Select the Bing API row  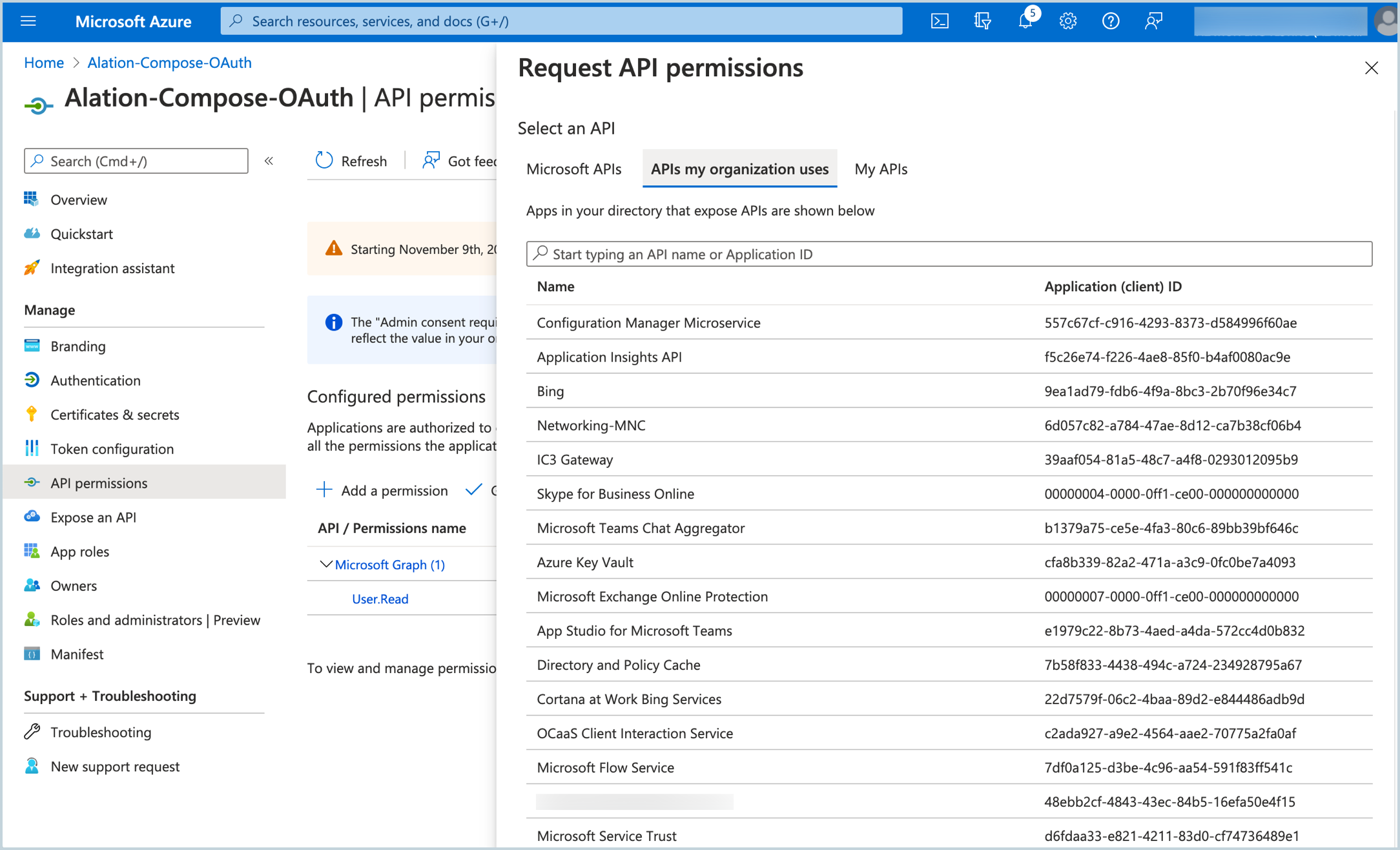click(949, 391)
